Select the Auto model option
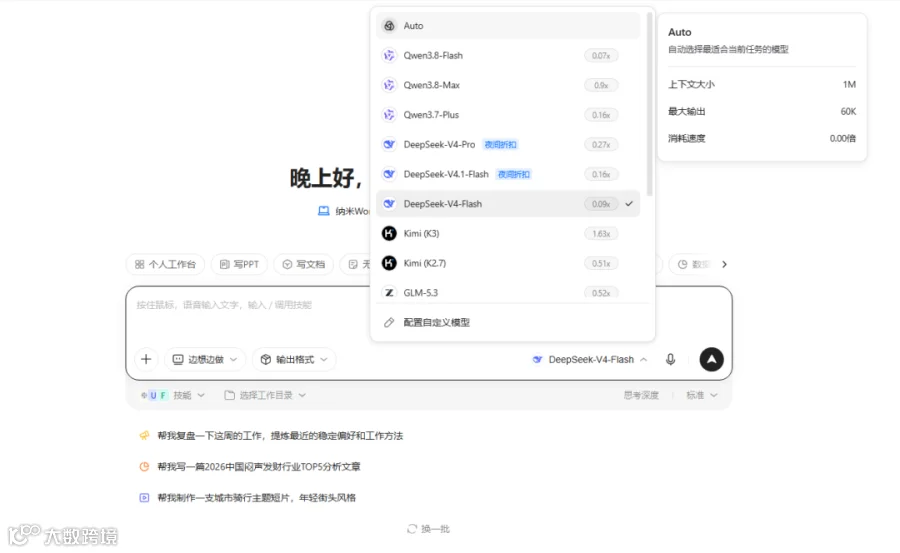900x553 pixels. [508, 26]
